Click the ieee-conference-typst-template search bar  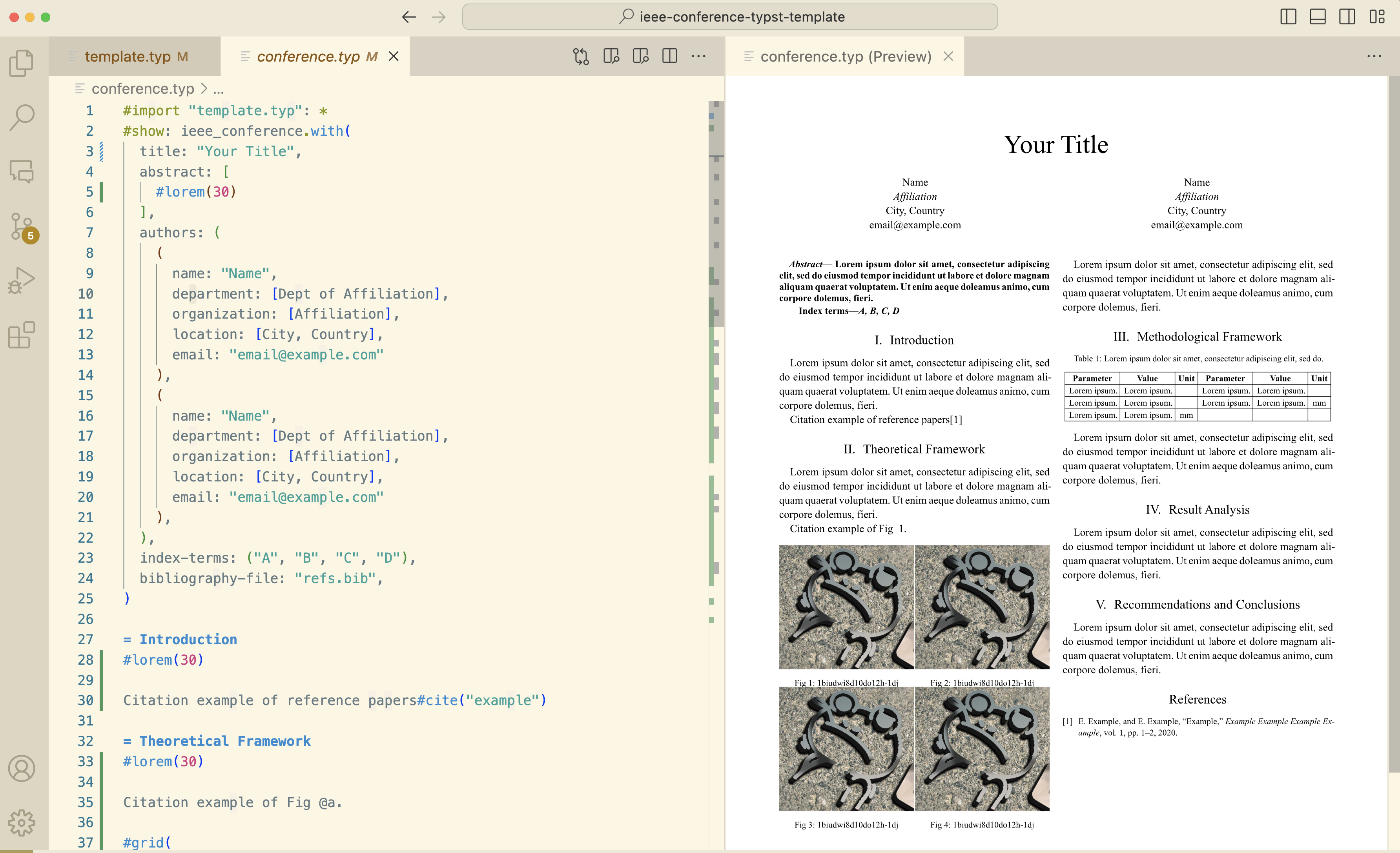coord(729,17)
